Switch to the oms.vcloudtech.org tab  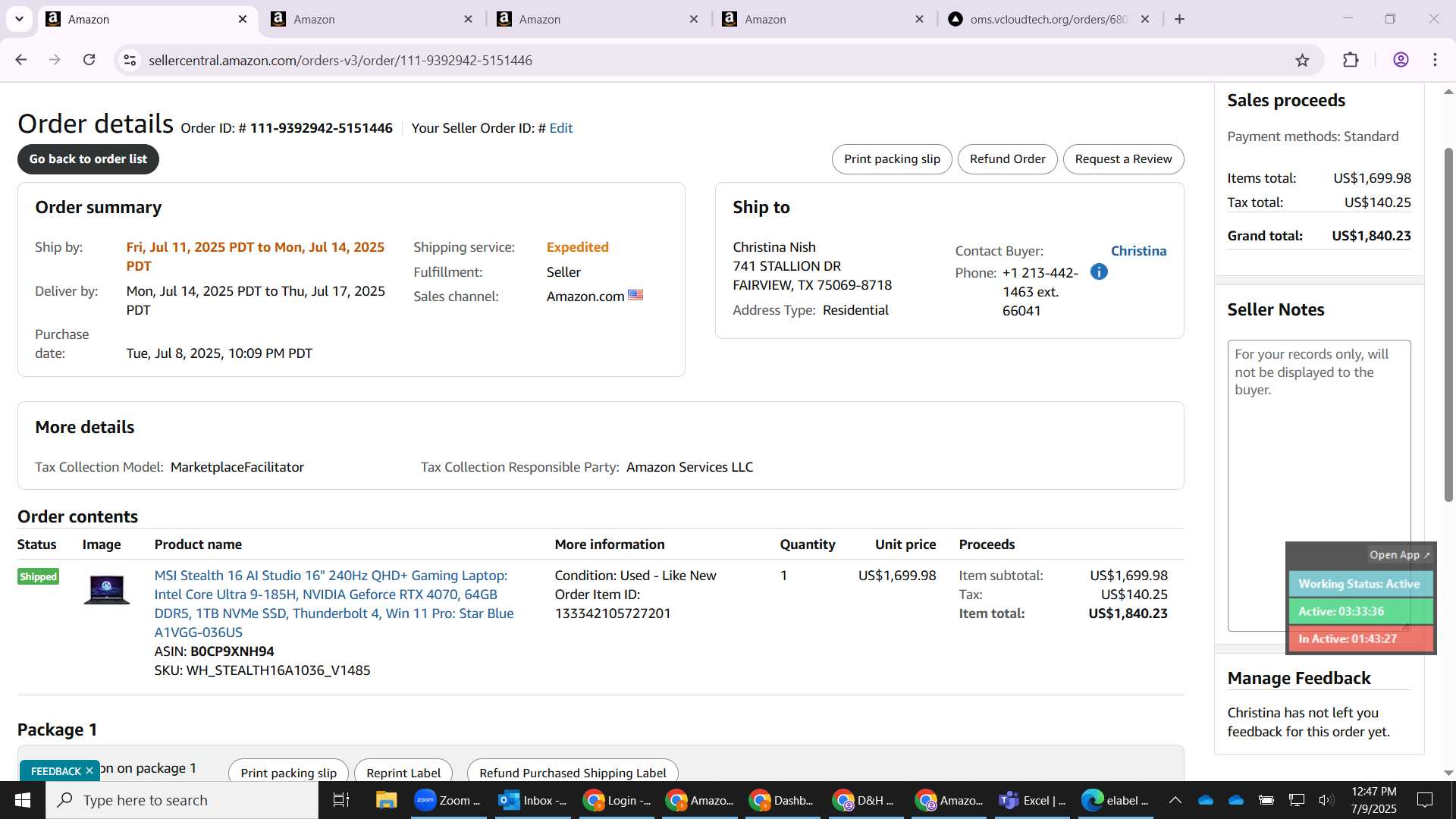(1049, 19)
